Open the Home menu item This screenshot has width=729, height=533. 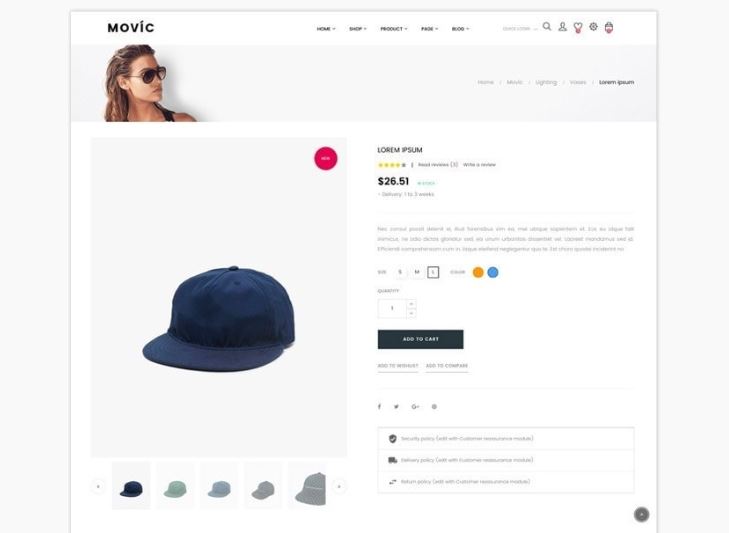pos(326,29)
